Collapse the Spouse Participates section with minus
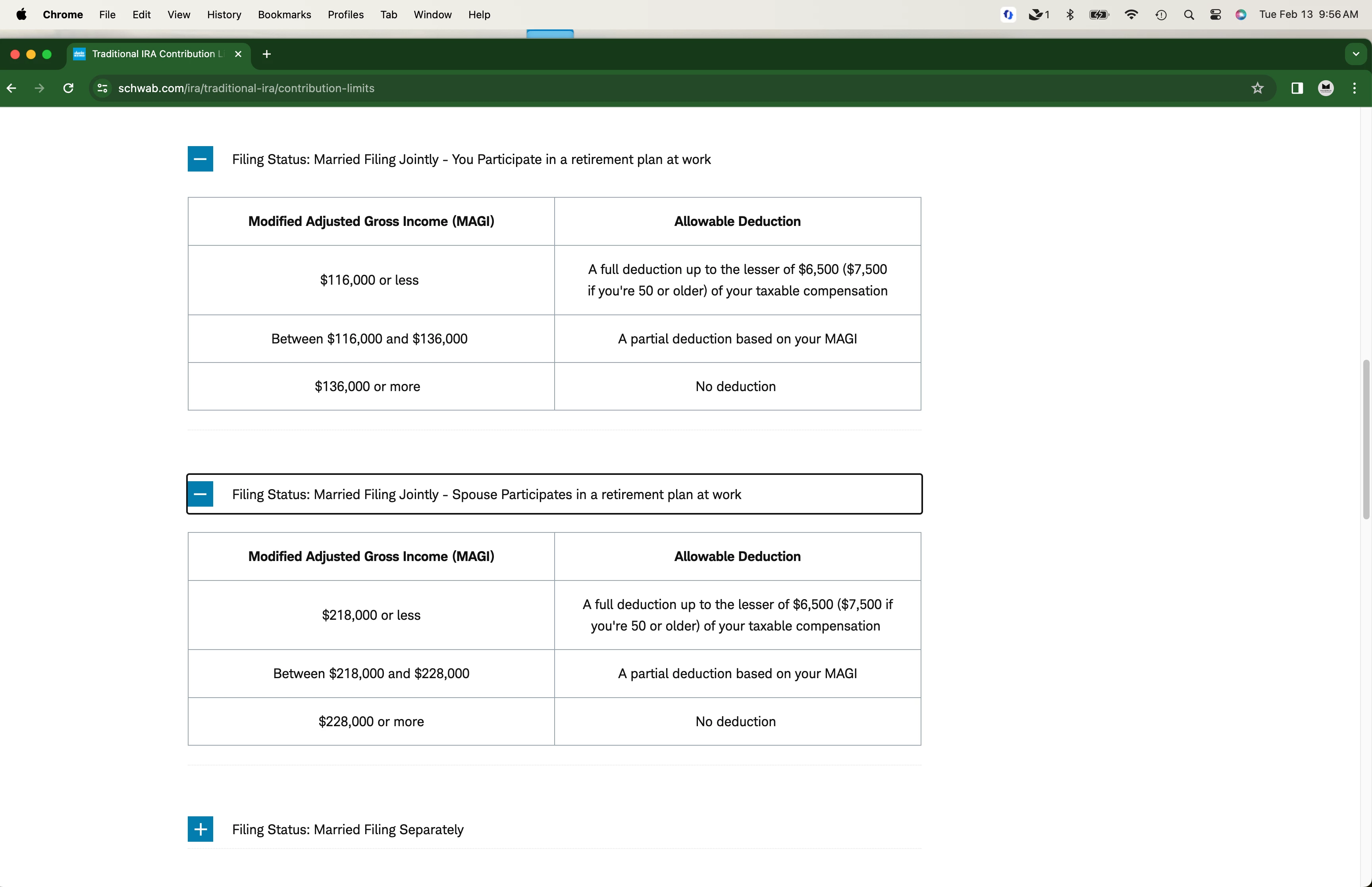Image resolution: width=1372 pixels, height=887 pixels. [x=200, y=494]
